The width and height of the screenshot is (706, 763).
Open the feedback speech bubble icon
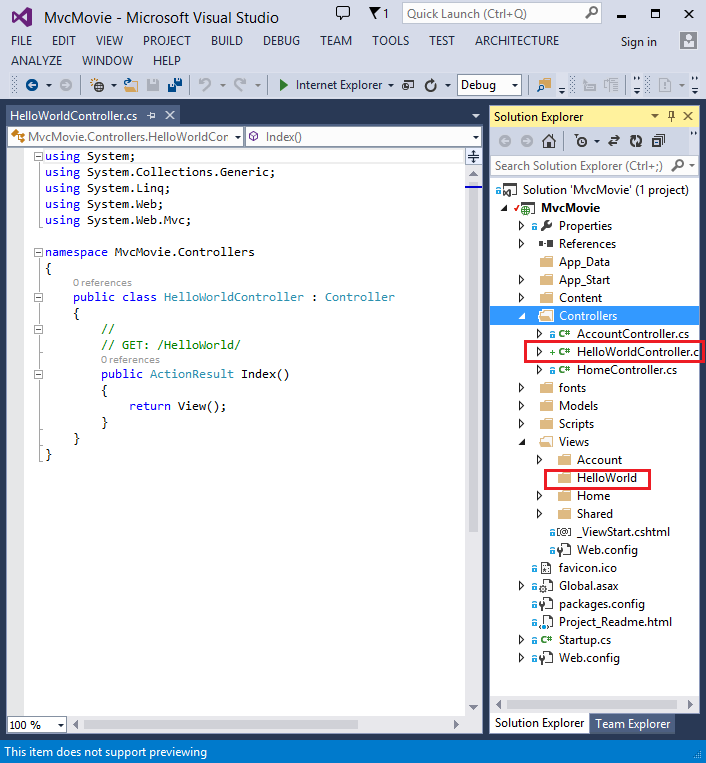pos(343,13)
